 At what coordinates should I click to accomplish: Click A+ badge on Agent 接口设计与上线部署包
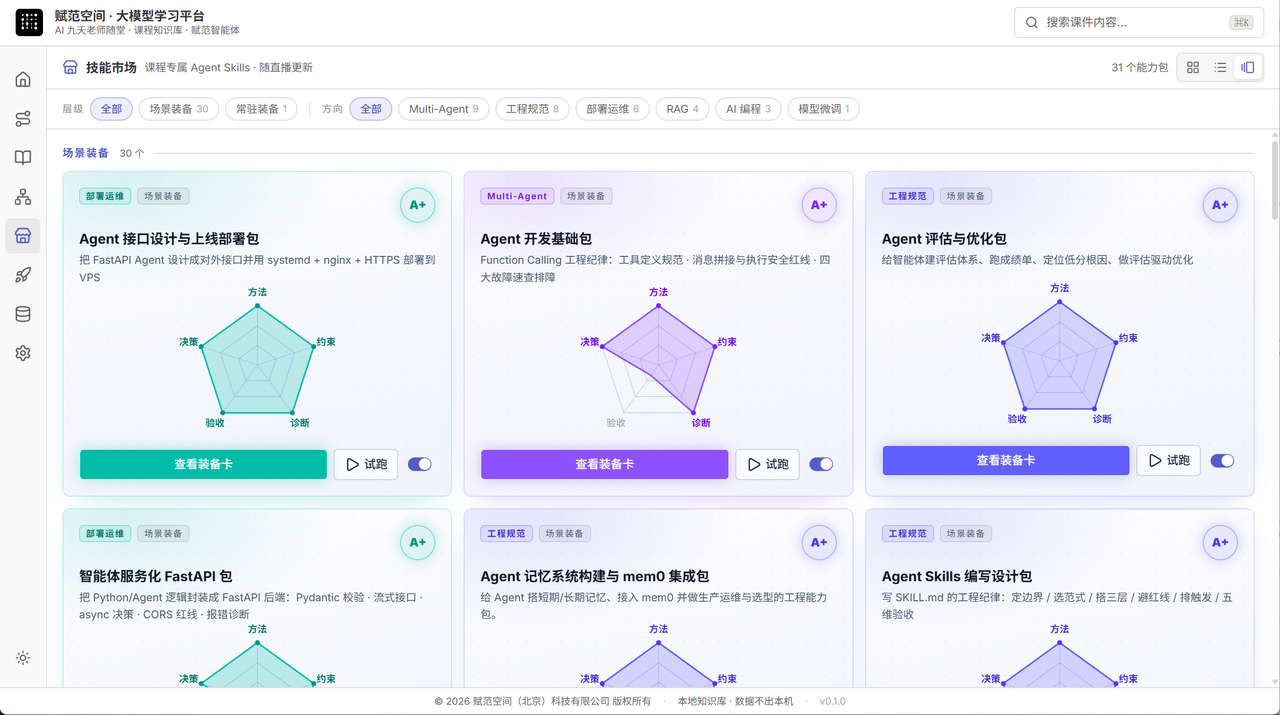418,205
